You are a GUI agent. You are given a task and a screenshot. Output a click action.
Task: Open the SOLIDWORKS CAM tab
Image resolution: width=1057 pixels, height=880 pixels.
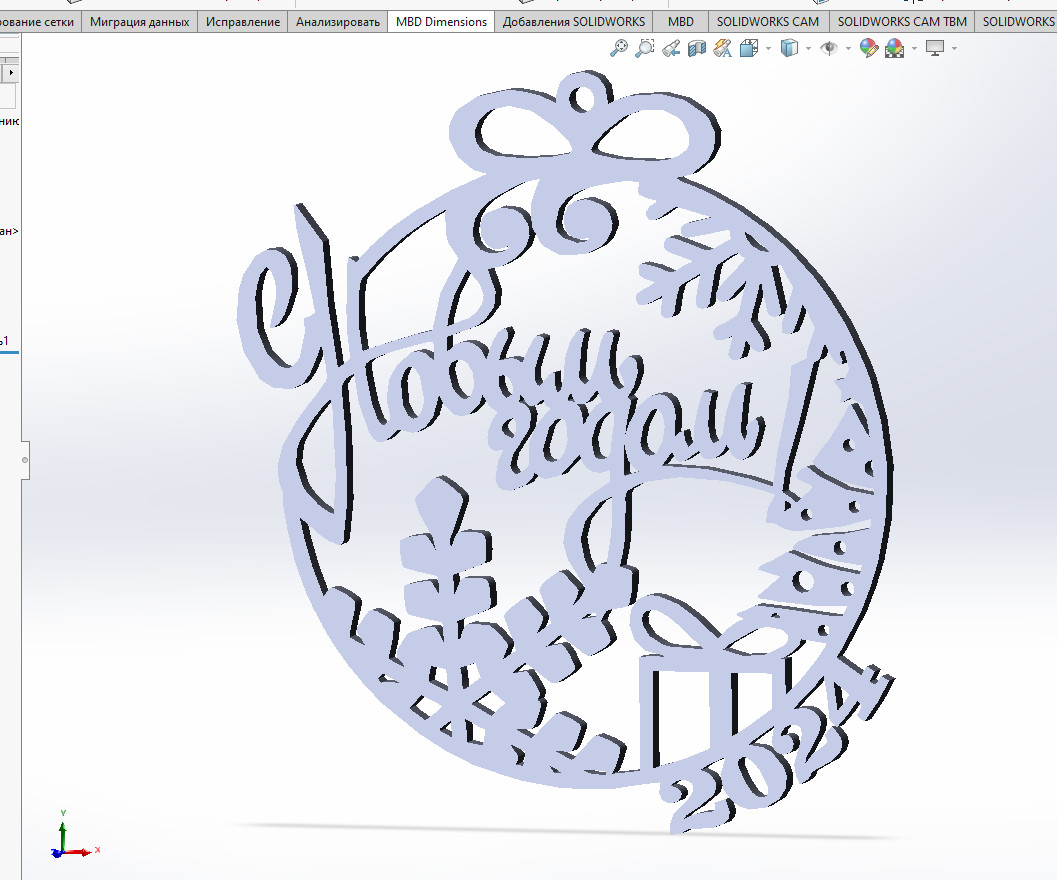[768, 22]
